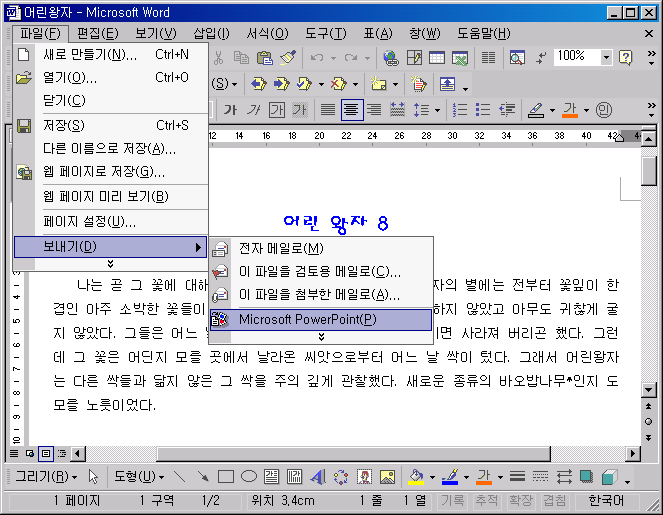
Task: Open the highlight color dropdown arrow
Action: 552,110
